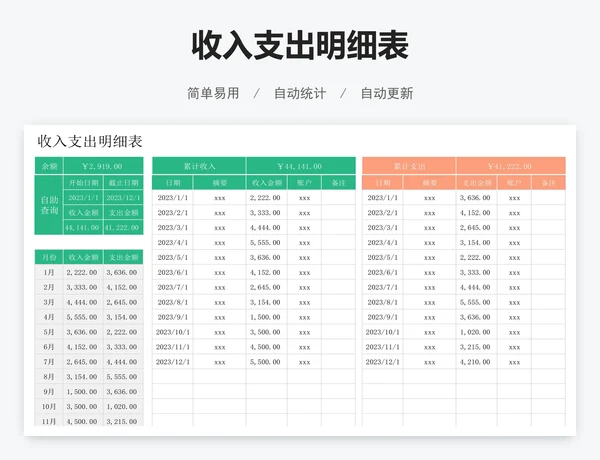
Task: Select the 8月 row label
Action: (x=49, y=377)
